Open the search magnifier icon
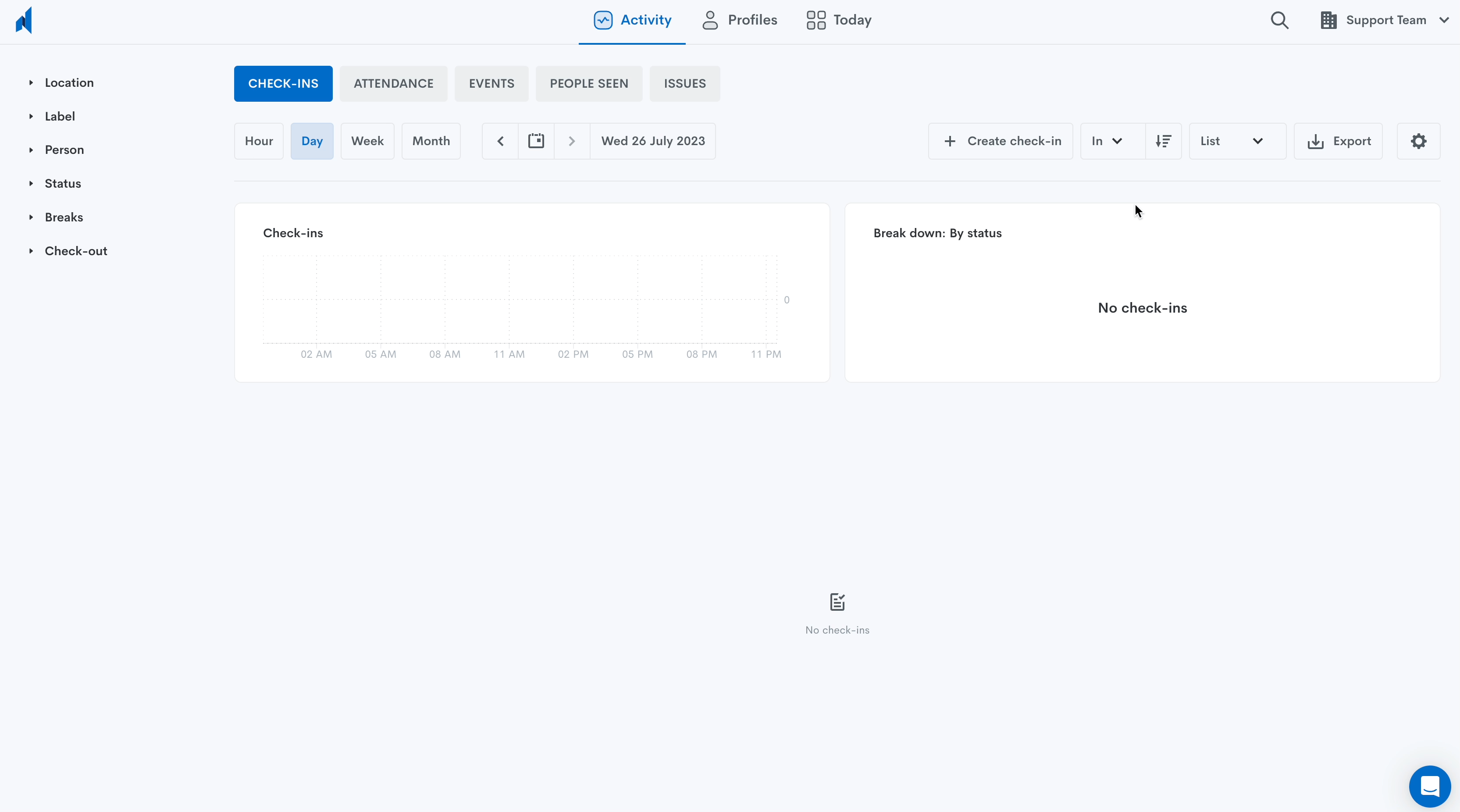This screenshot has width=1460, height=812. (x=1279, y=21)
